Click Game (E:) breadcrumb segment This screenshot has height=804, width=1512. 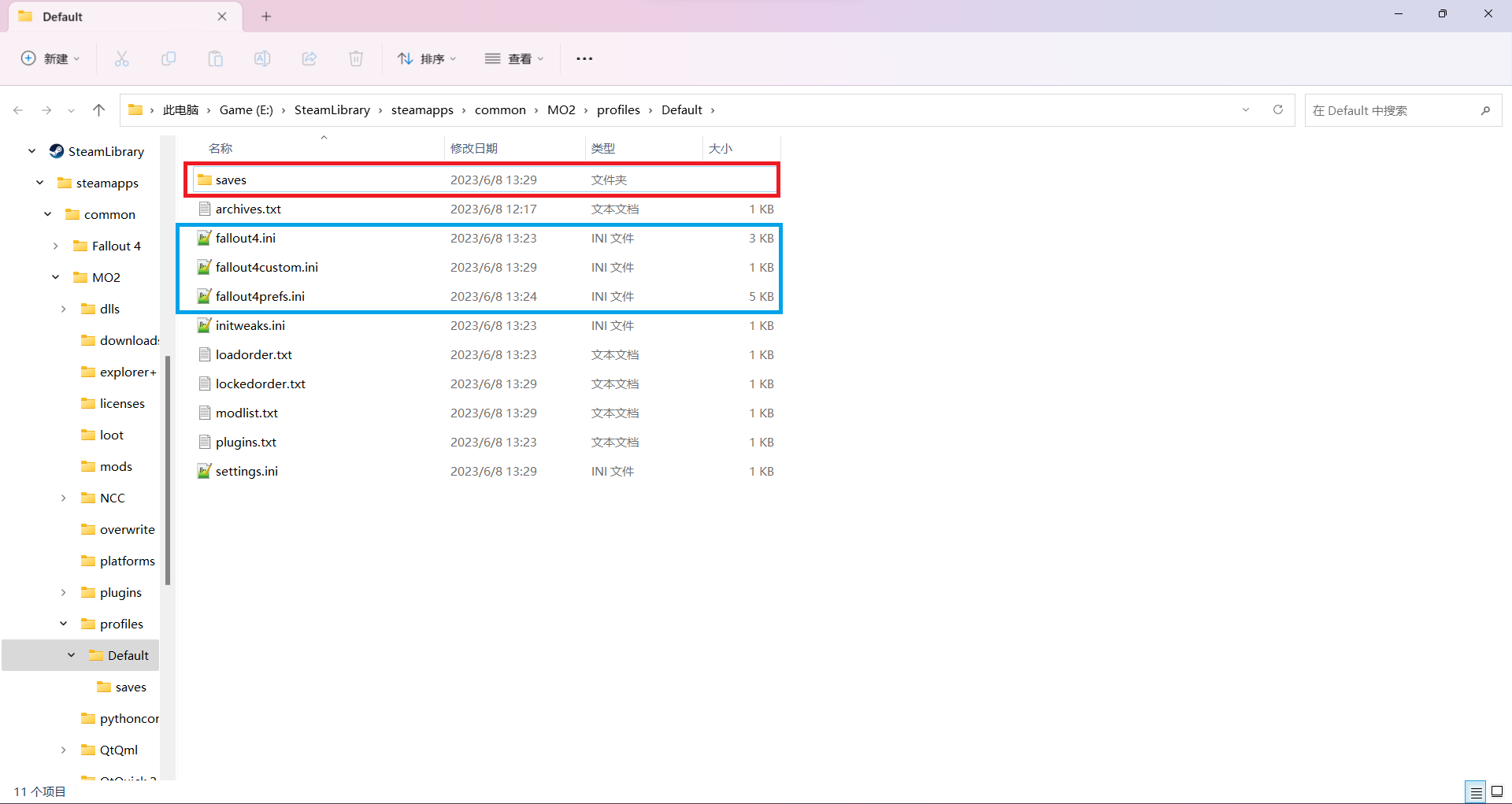point(246,109)
